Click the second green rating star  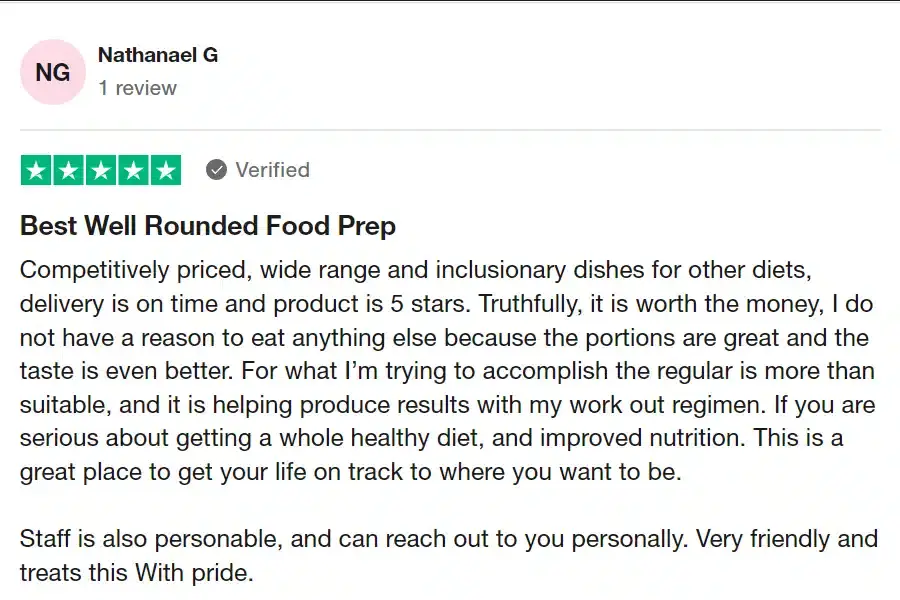click(x=68, y=171)
